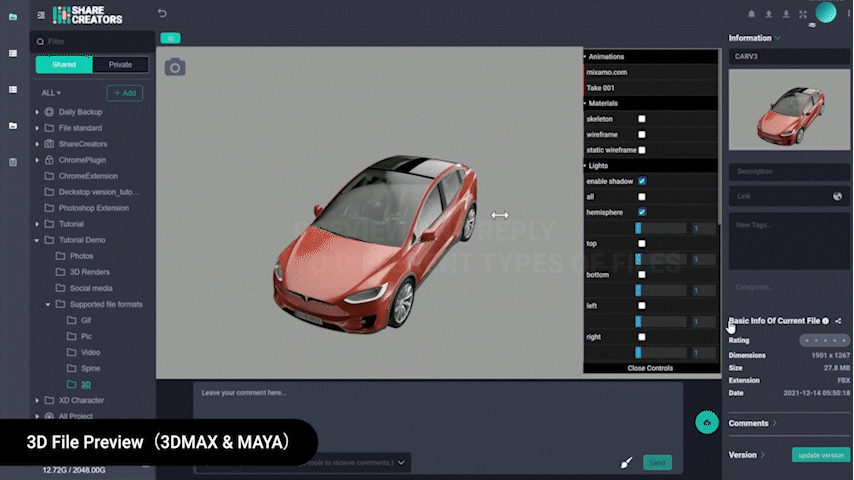Image resolution: width=854 pixels, height=480 pixels.
Task: Enable the wireframe checkbox
Action: (x=642, y=134)
